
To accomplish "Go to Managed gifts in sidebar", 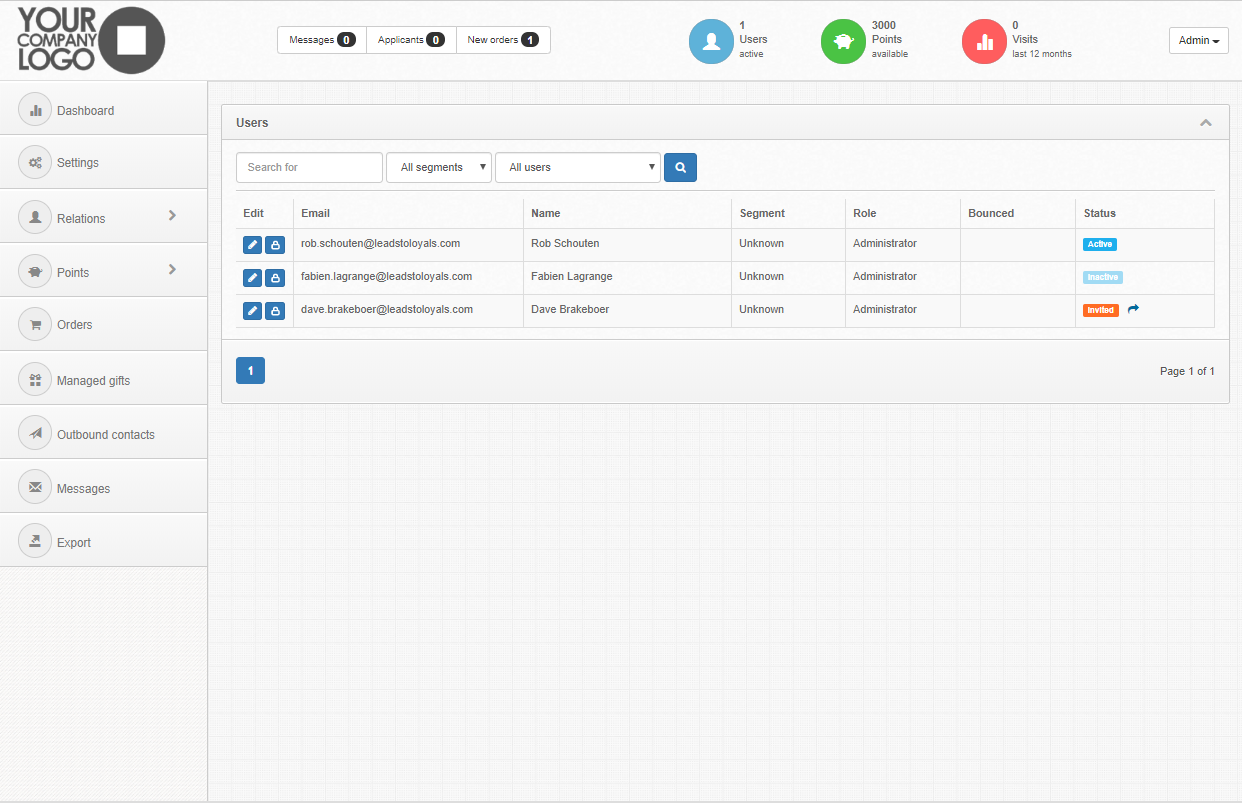I will (93, 381).
